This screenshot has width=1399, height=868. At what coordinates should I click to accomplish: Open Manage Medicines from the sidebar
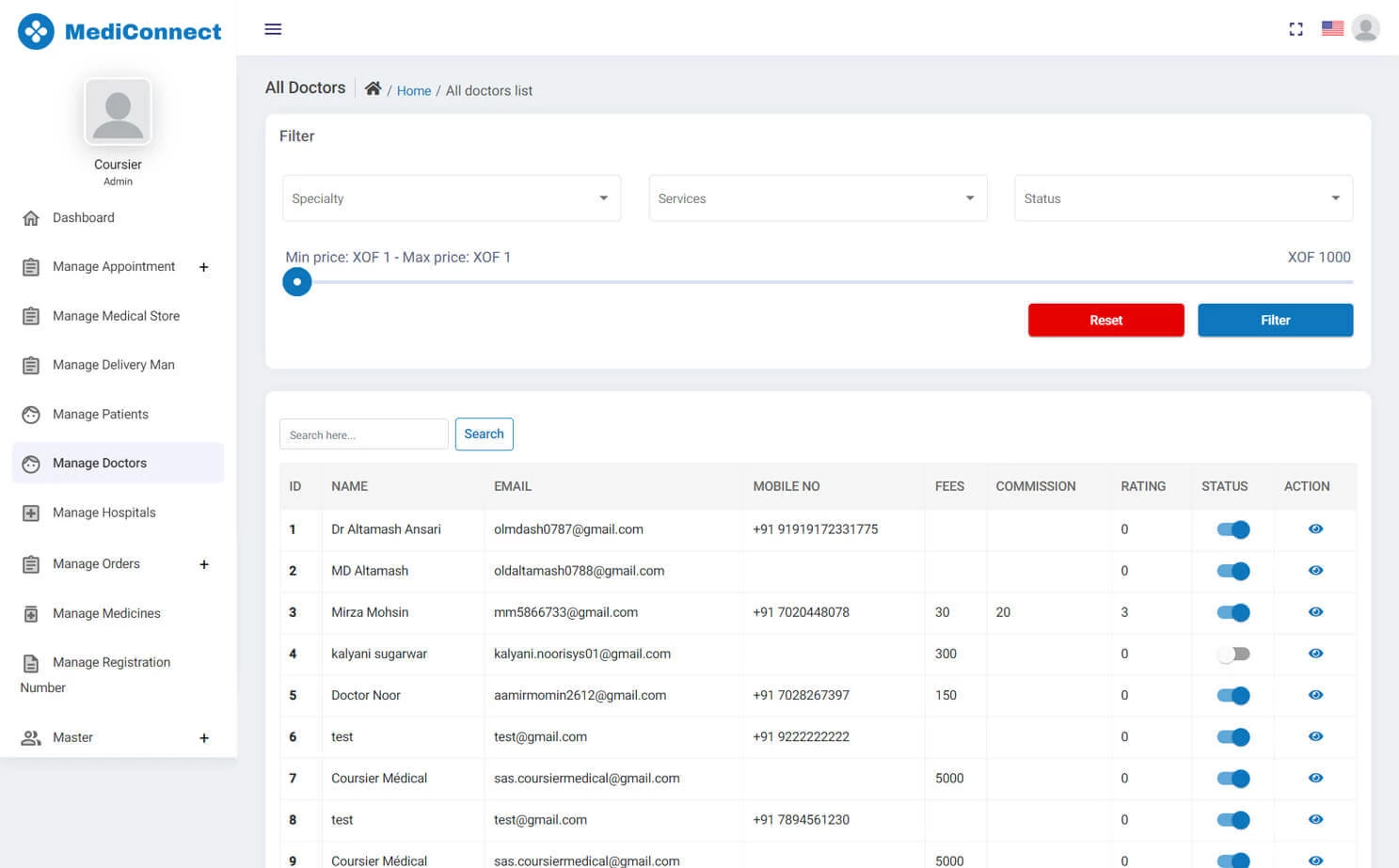[107, 613]
